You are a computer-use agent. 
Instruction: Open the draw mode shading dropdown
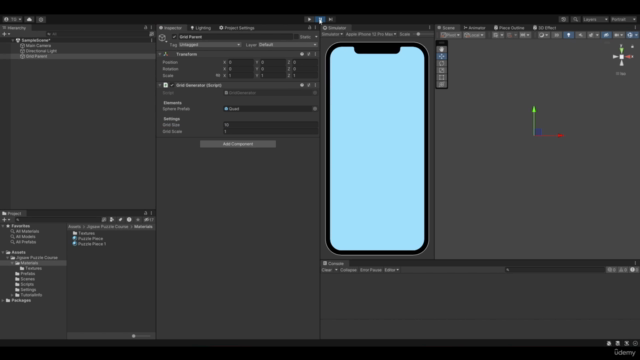coord(543,35)
